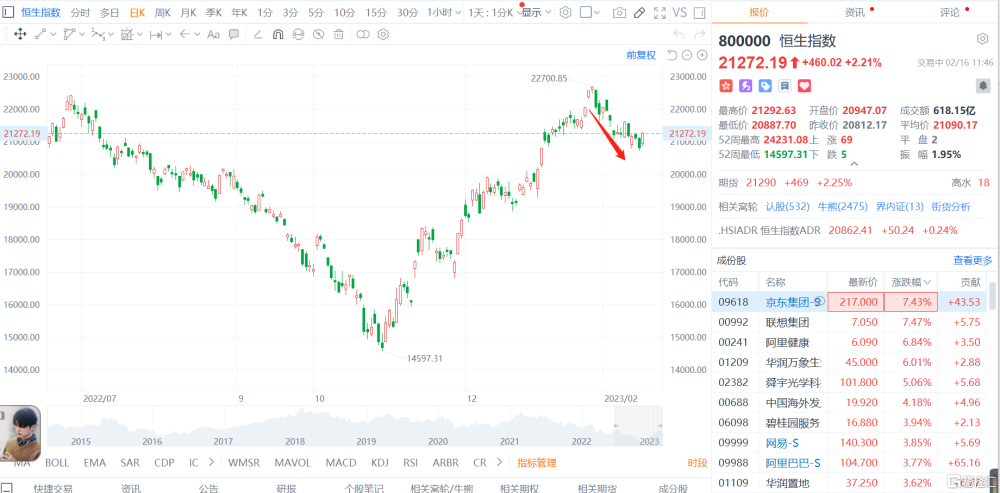Image resolution: width=1000 pixels, height=493 pixels.
Task: Enable the magnet snap tool
Action: 277,34
